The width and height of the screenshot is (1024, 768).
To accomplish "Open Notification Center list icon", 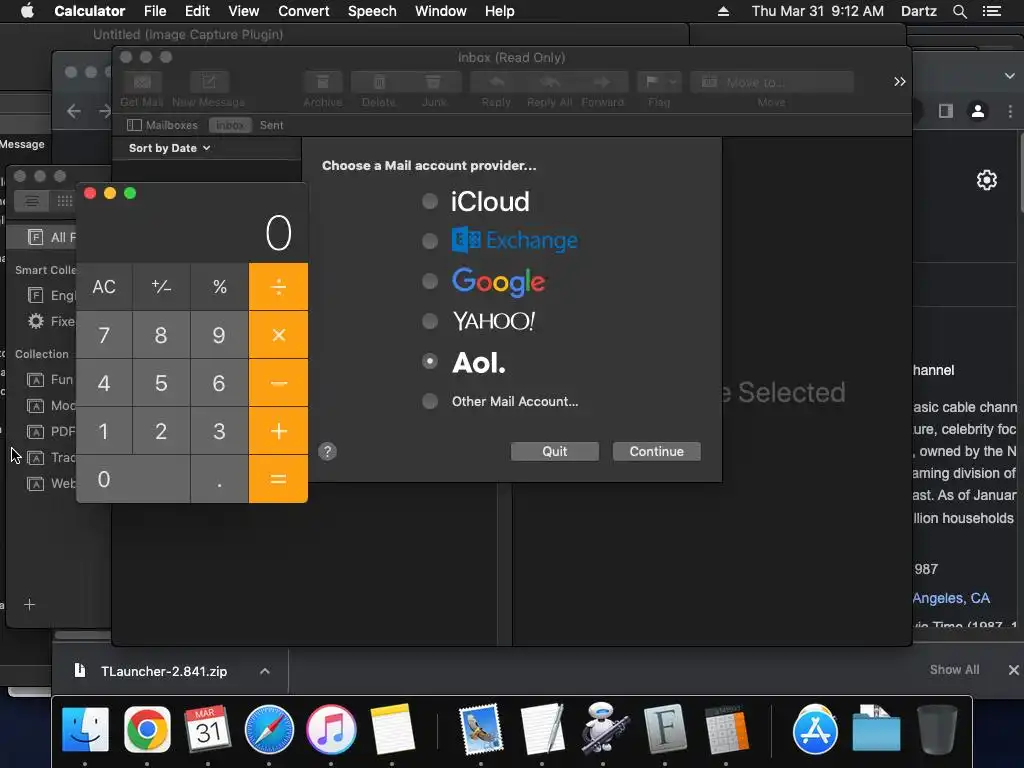I will pyautogui.click(x=992, y=11).
